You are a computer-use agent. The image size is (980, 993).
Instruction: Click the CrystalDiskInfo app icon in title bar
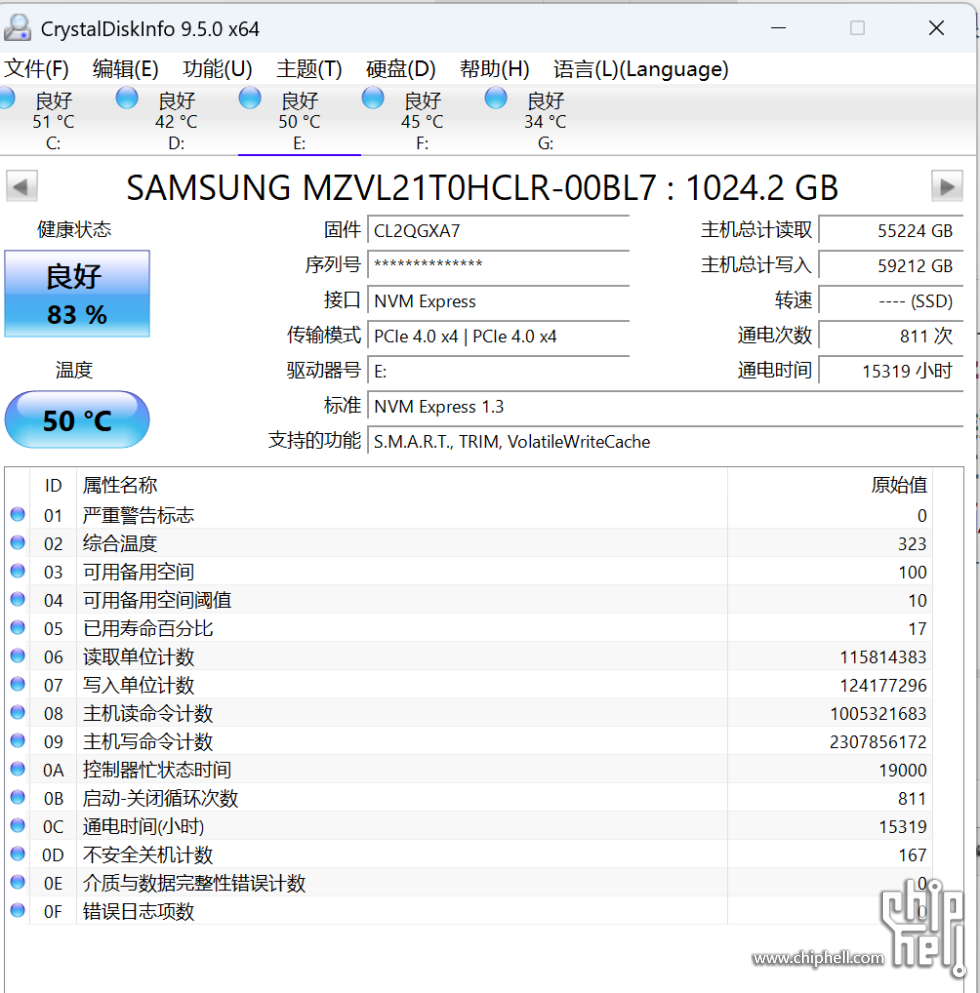(x=17, y=28)
